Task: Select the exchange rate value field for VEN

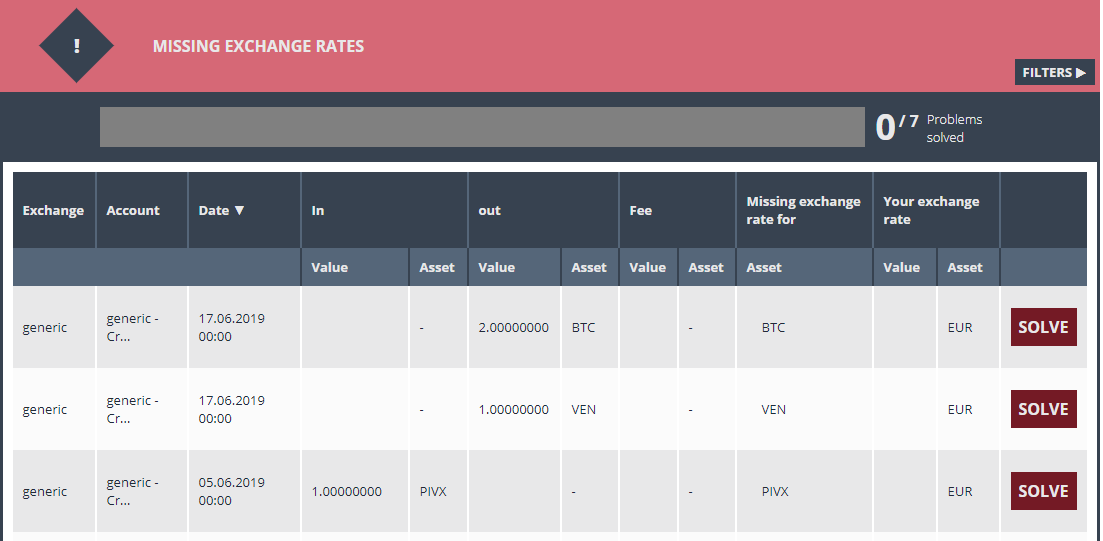Action: pyautogui.click(x=905, y=409)
